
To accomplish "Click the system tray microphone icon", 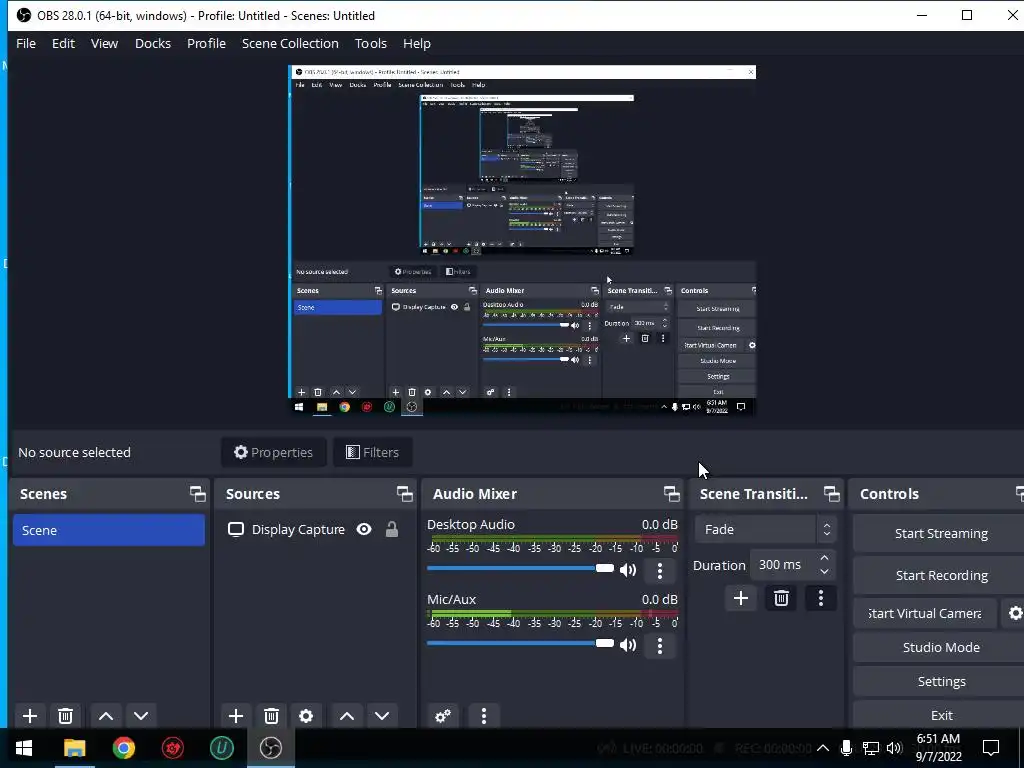I will pyautogui.click(x=846, y=748).
